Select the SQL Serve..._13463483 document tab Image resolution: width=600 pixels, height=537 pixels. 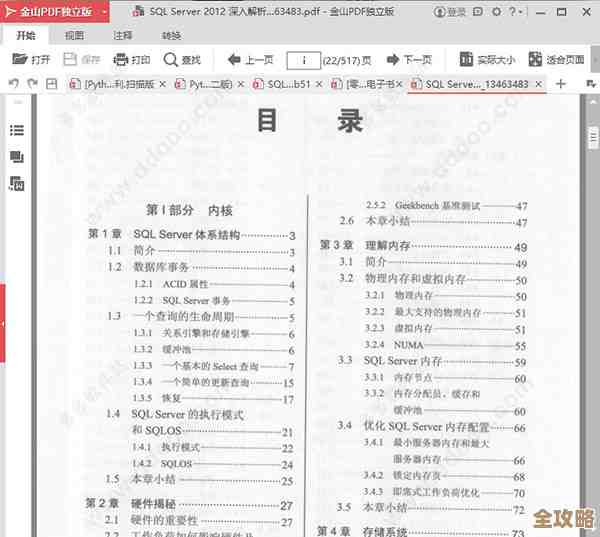coord(476,84)
